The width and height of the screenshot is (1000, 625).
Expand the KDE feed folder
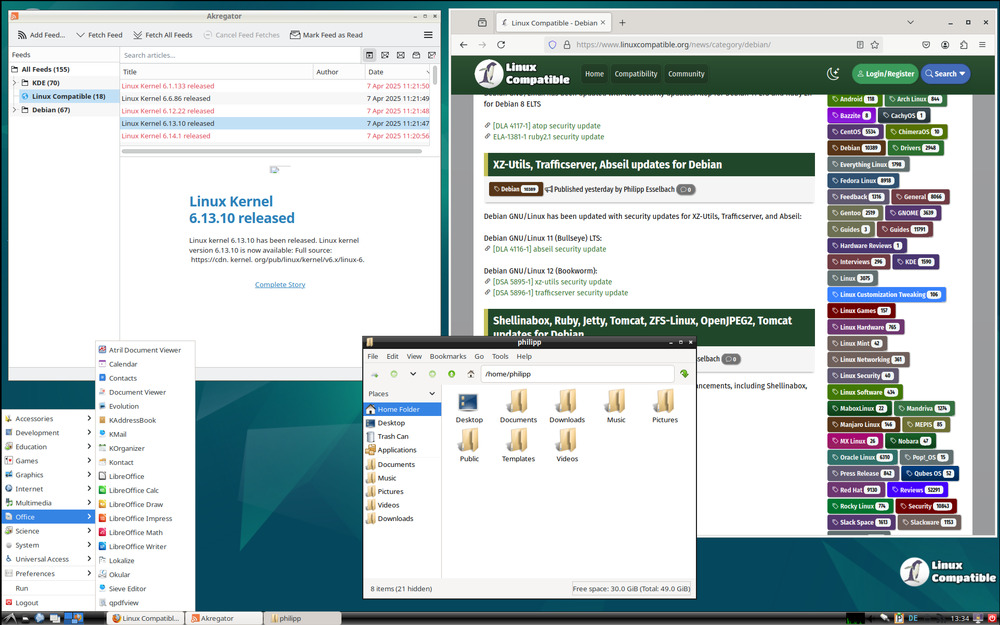14,83
